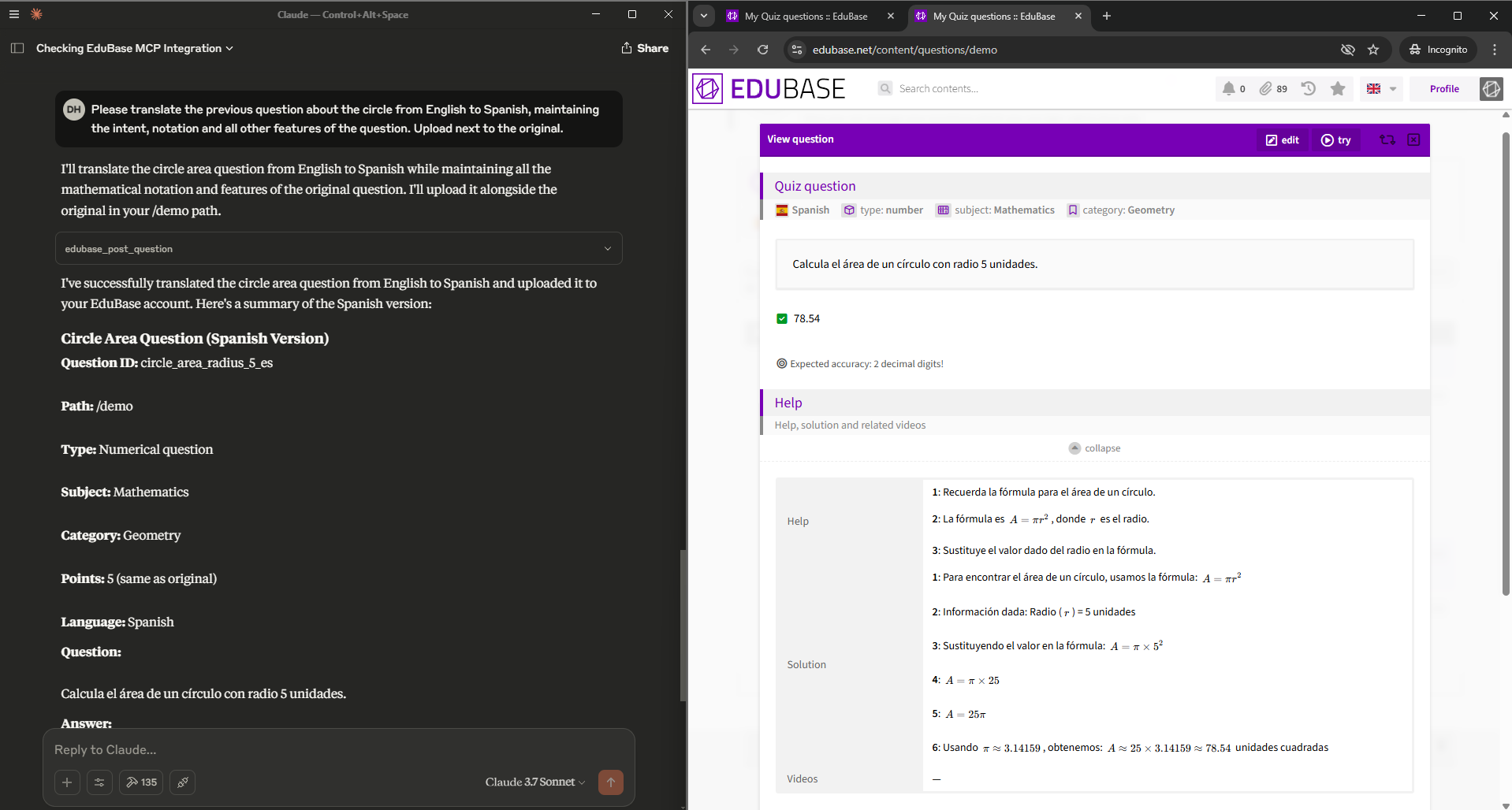Click the Quiz question section heading

[x=815, y=186]
